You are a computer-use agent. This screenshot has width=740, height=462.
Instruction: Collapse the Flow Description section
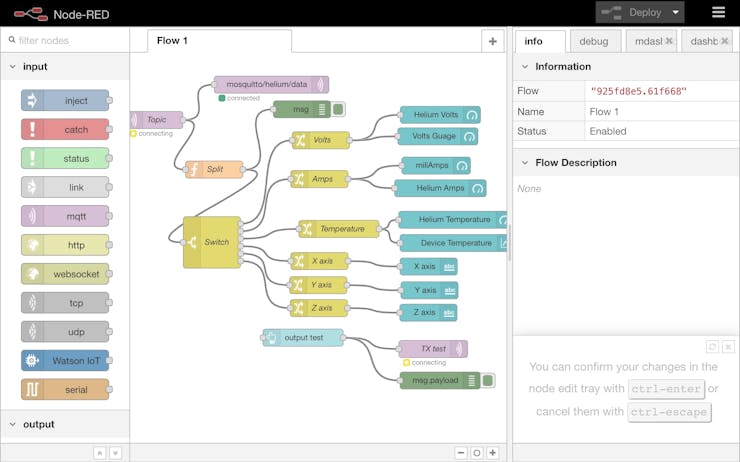tap(525, 163)
